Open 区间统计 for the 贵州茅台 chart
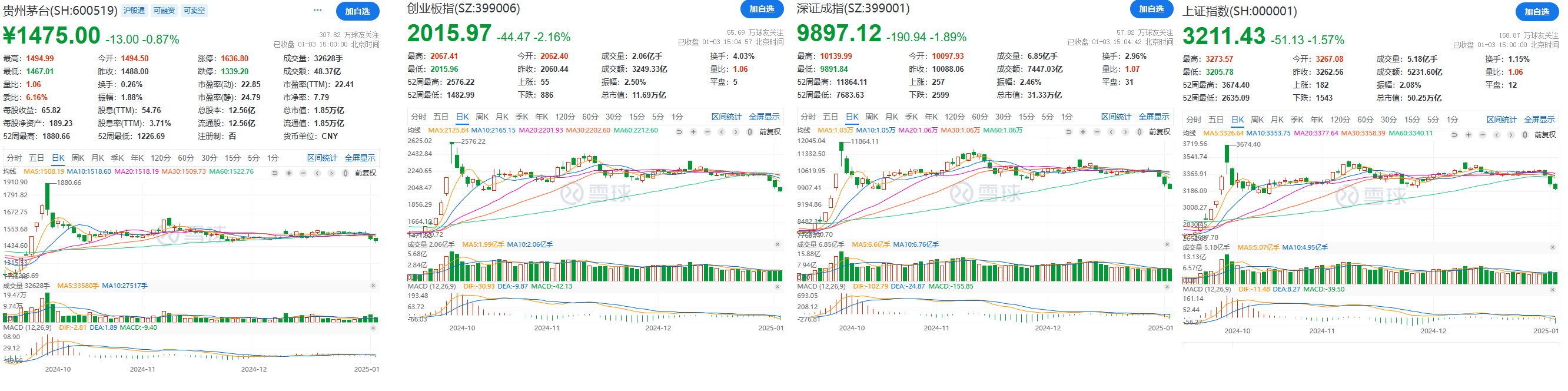Viewport: 1568px width, 391px height. click(322, 158)
